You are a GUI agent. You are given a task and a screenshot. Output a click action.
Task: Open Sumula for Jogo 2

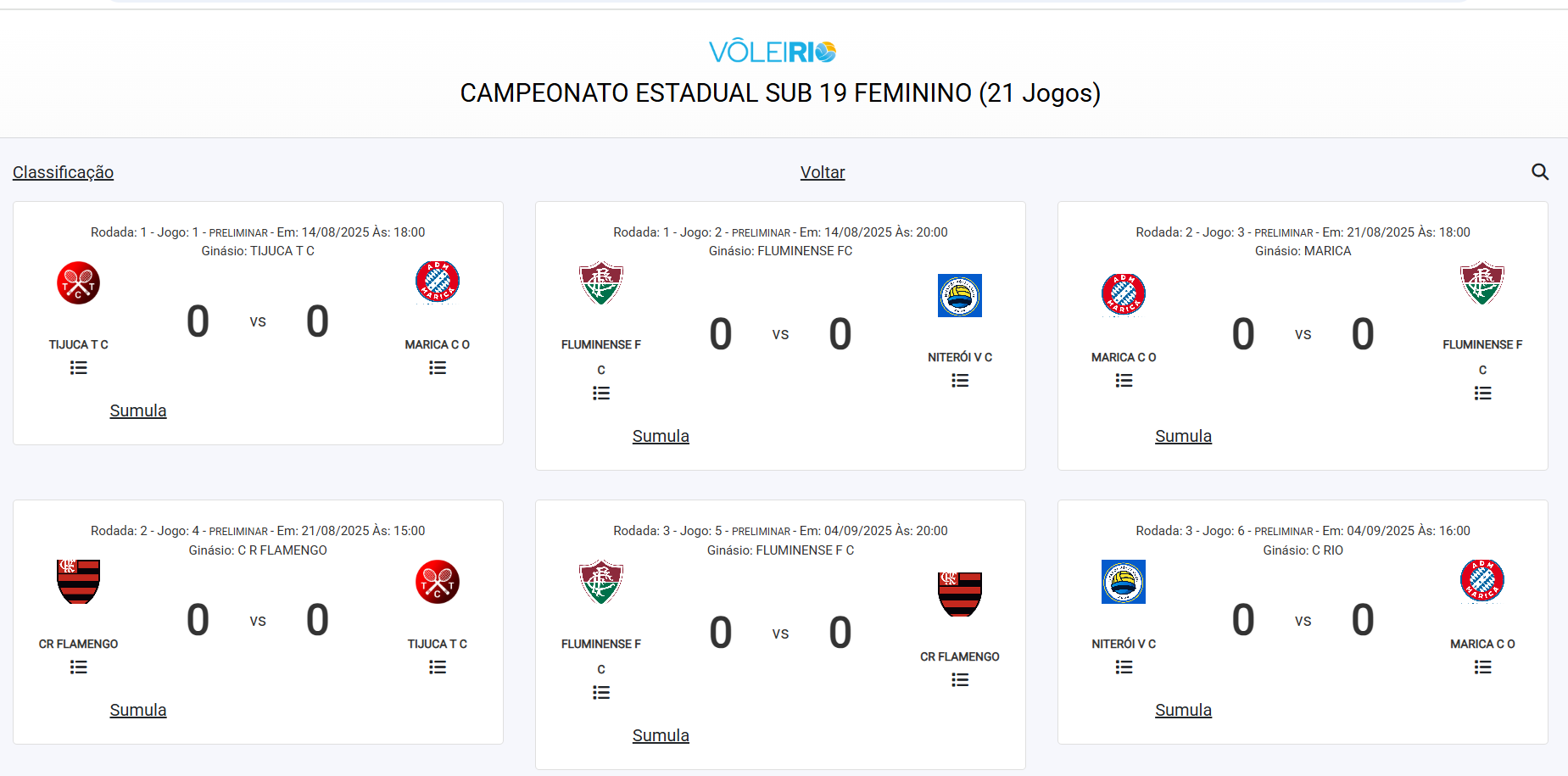pyautogui.click(x=661, y=437)
